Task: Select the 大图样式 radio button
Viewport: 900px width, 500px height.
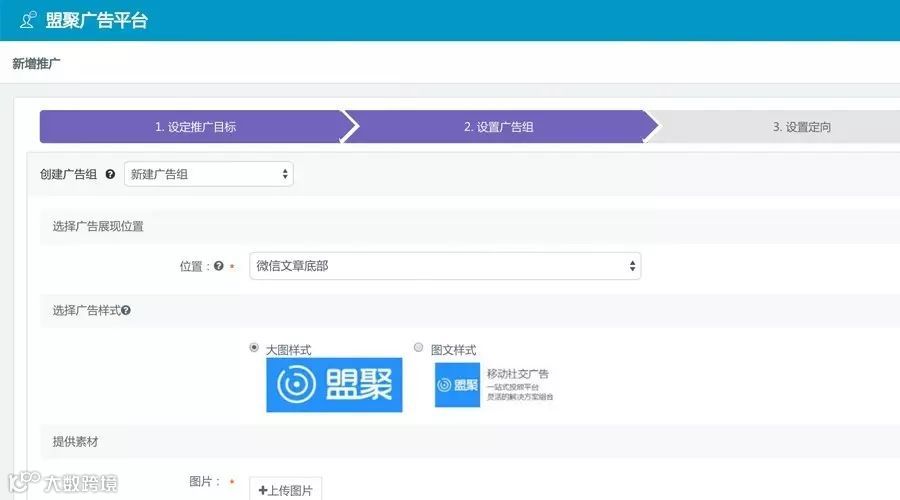Action: (x=254, y=347)
